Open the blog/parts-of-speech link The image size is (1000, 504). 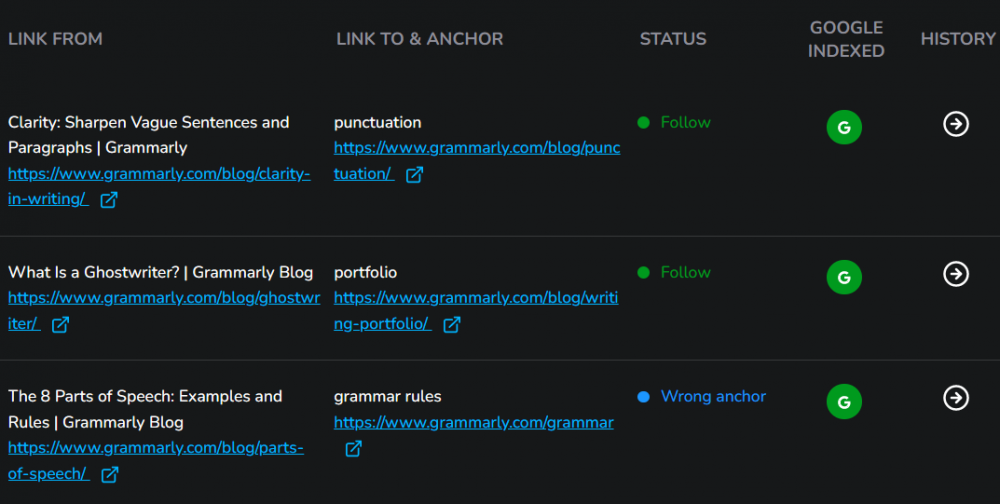pos(156,461)
